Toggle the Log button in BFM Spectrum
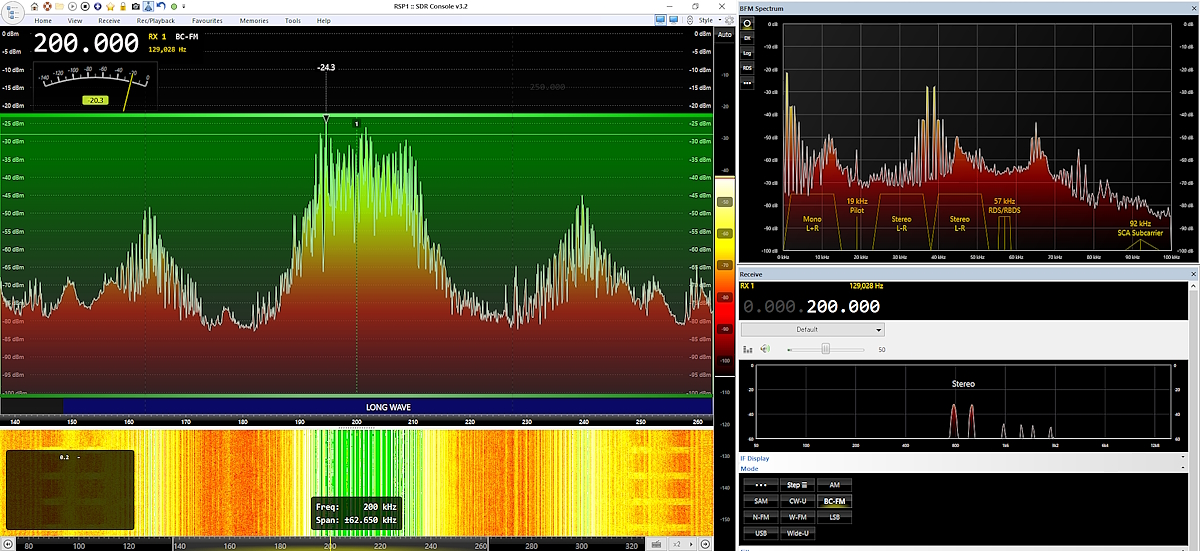The height and width of the screenshot is (551, 1200). click(747, 52)
